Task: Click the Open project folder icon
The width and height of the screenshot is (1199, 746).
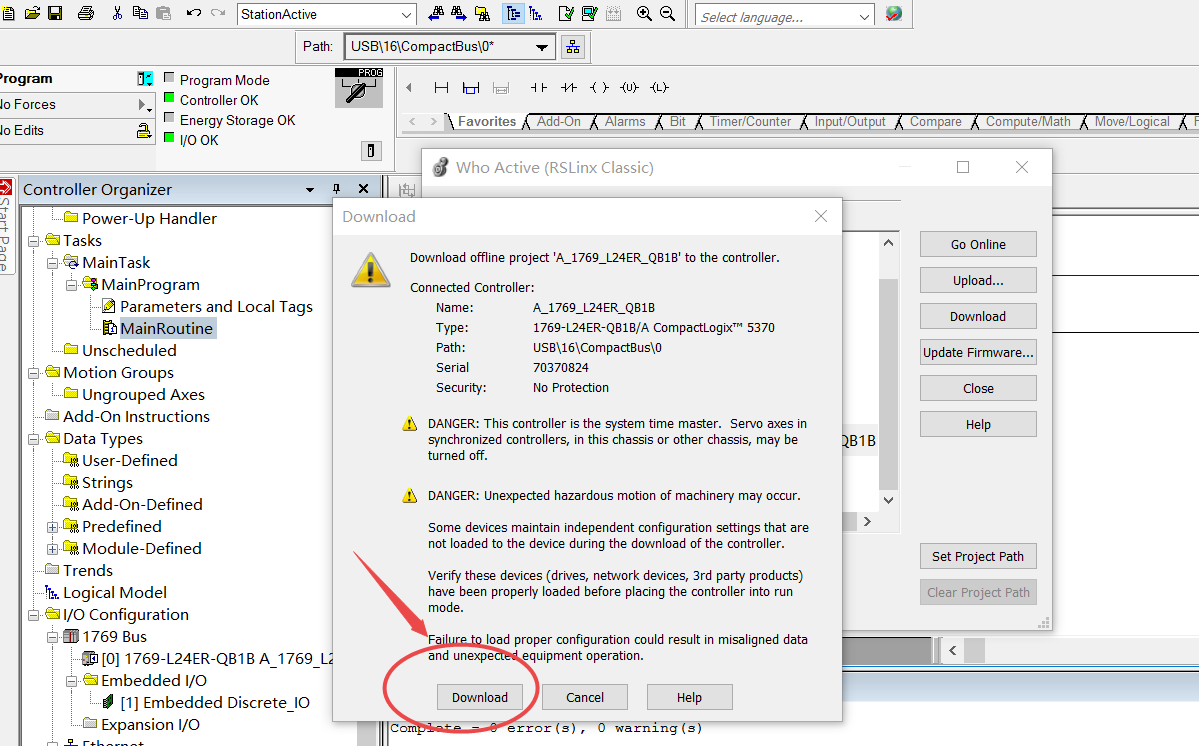Action: [32, 14]
